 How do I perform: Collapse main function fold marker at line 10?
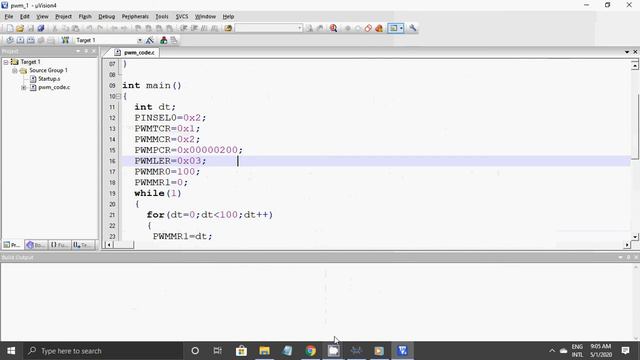point(119,96)
